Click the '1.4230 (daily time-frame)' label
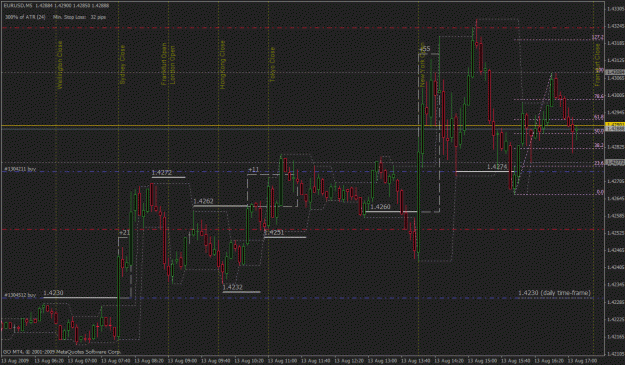The width and height of the screenshot is (625, 365). tap(554, 293)
